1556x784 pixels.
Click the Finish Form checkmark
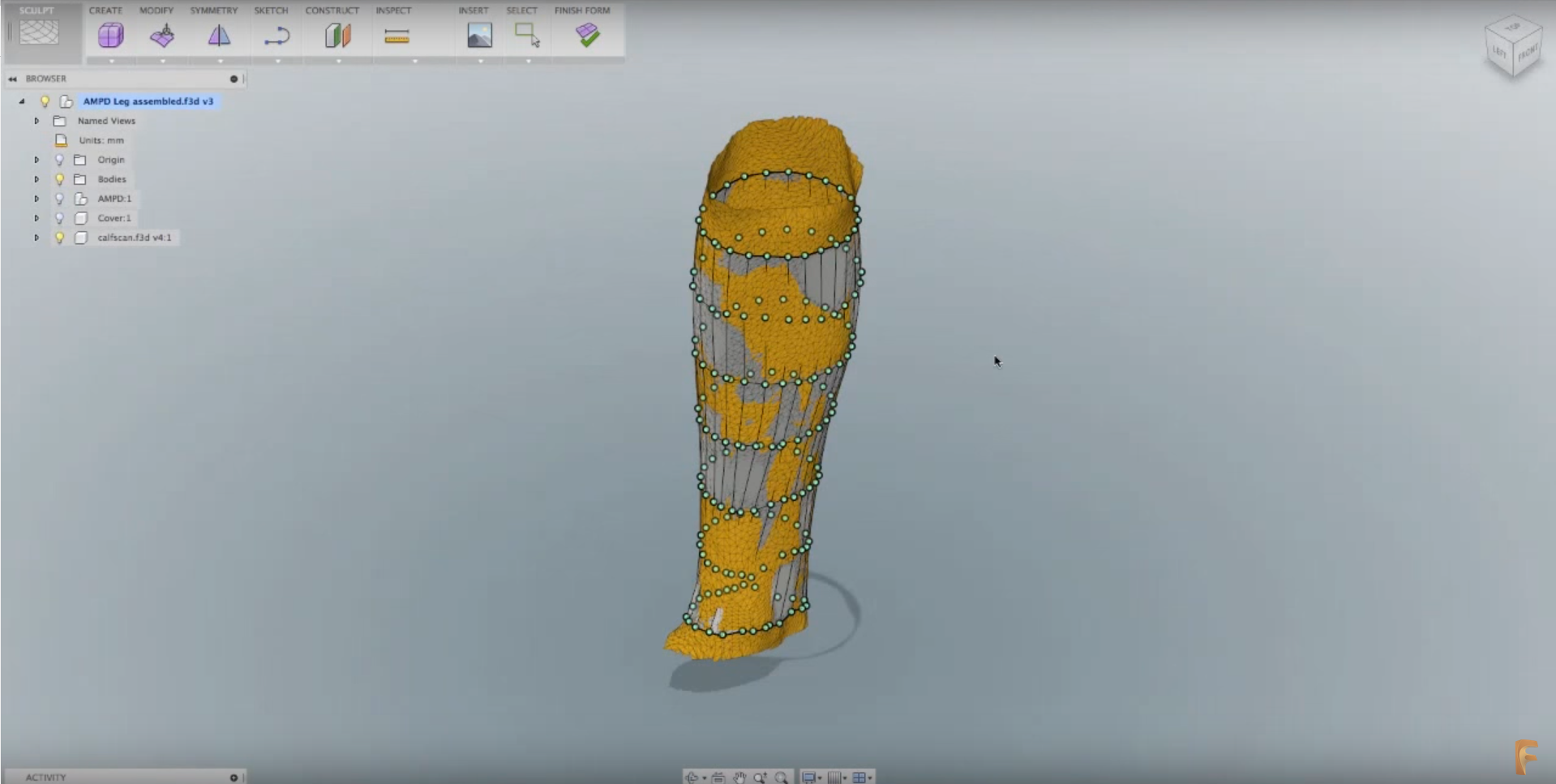pyautogui.click(x=589, y=35)
